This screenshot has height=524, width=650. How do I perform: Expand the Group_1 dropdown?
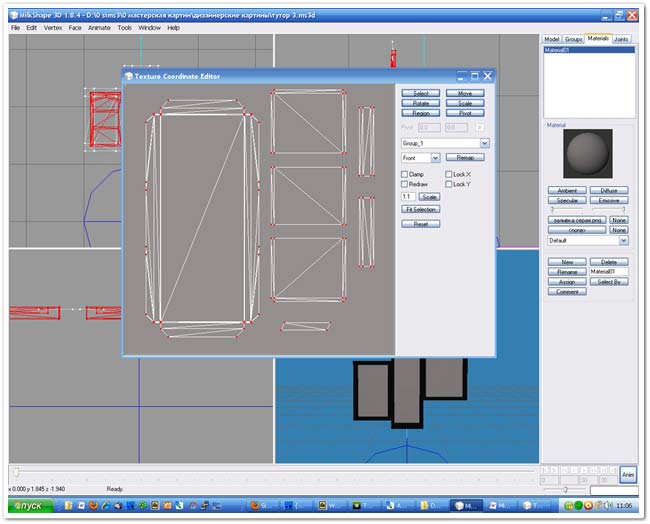click(x=484, y=143)
